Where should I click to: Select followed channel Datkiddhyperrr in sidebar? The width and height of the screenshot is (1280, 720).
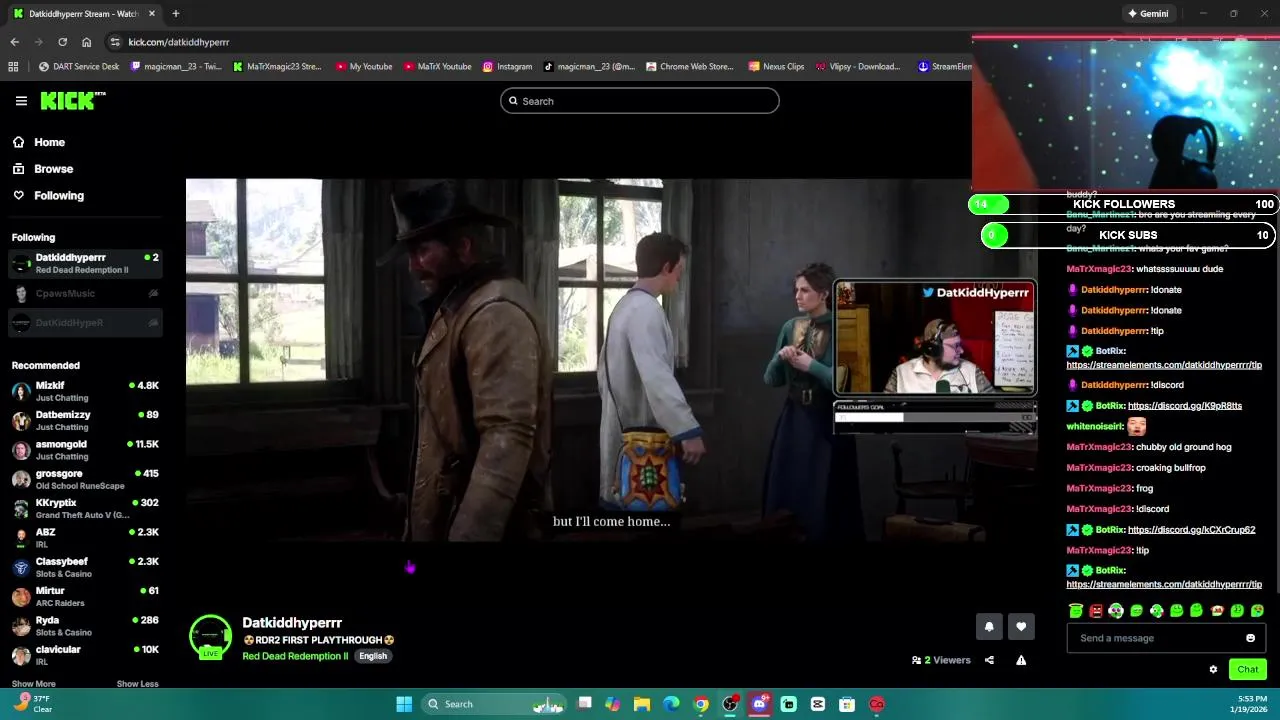click(x=85, y=263)
